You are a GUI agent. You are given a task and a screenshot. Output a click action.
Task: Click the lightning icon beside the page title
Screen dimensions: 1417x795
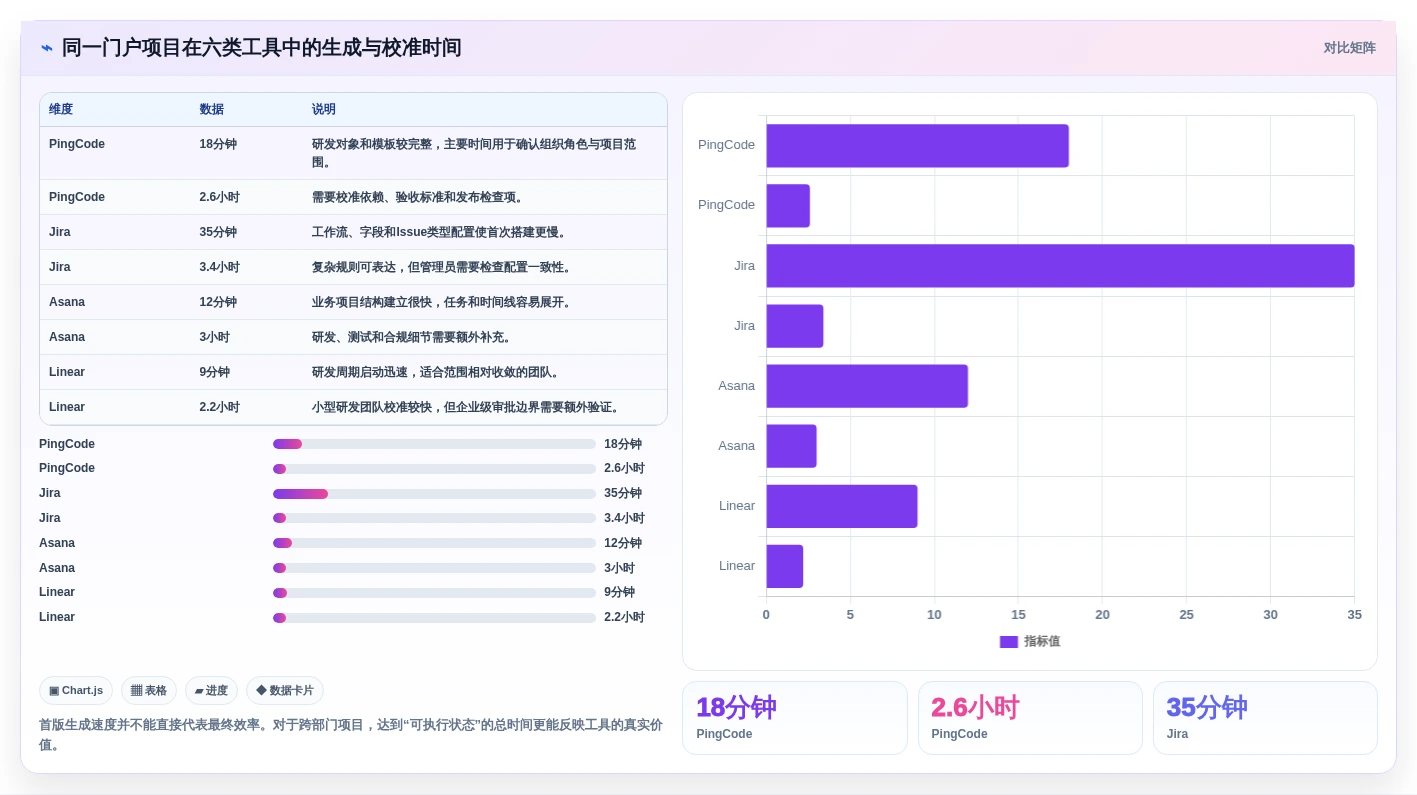tap(47, 48)
